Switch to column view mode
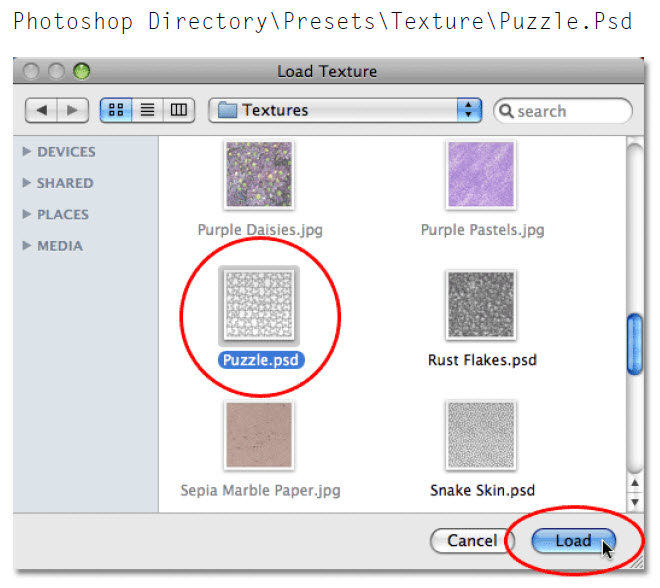This screenshot has height=588, width=660. (178, 110)
